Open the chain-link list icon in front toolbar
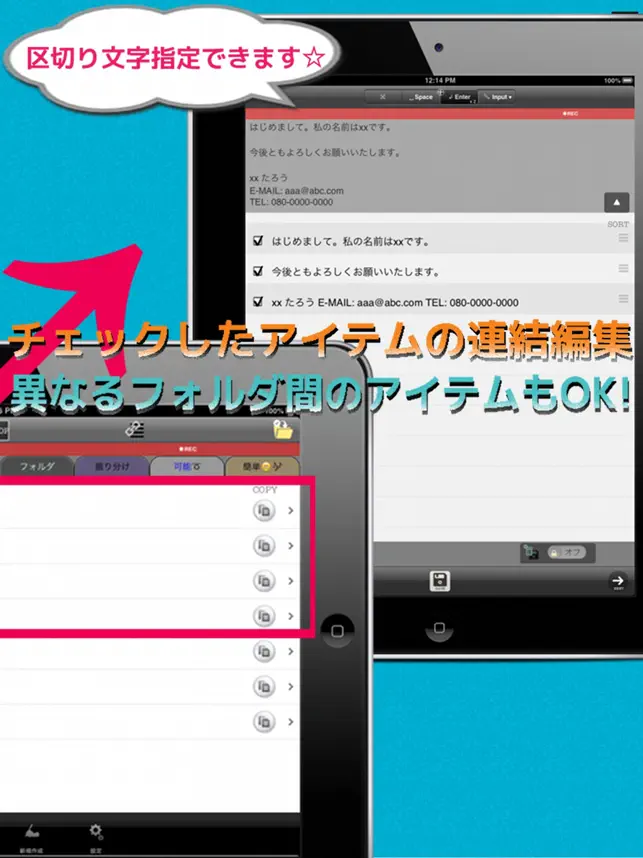Screen dimensions: 643x858 tap(135, 430)
